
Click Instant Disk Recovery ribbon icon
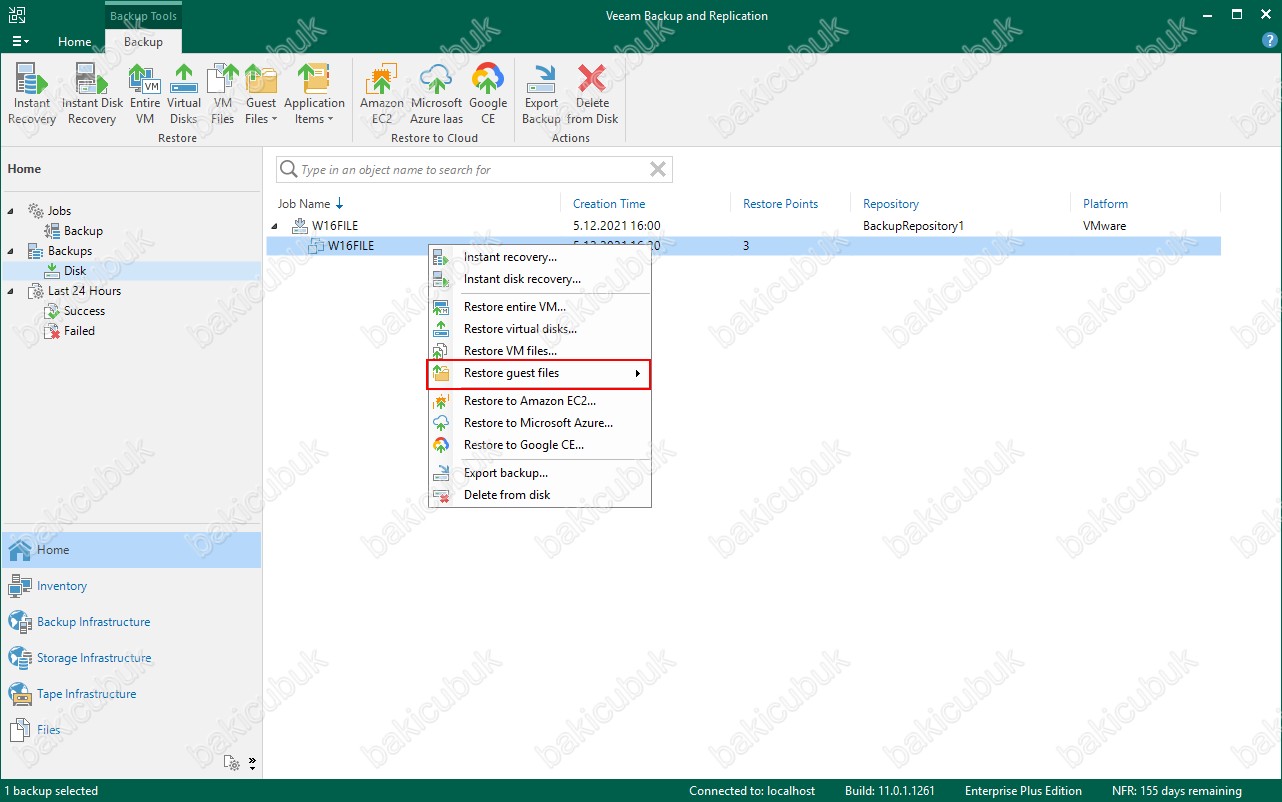[x=92, y=95]
